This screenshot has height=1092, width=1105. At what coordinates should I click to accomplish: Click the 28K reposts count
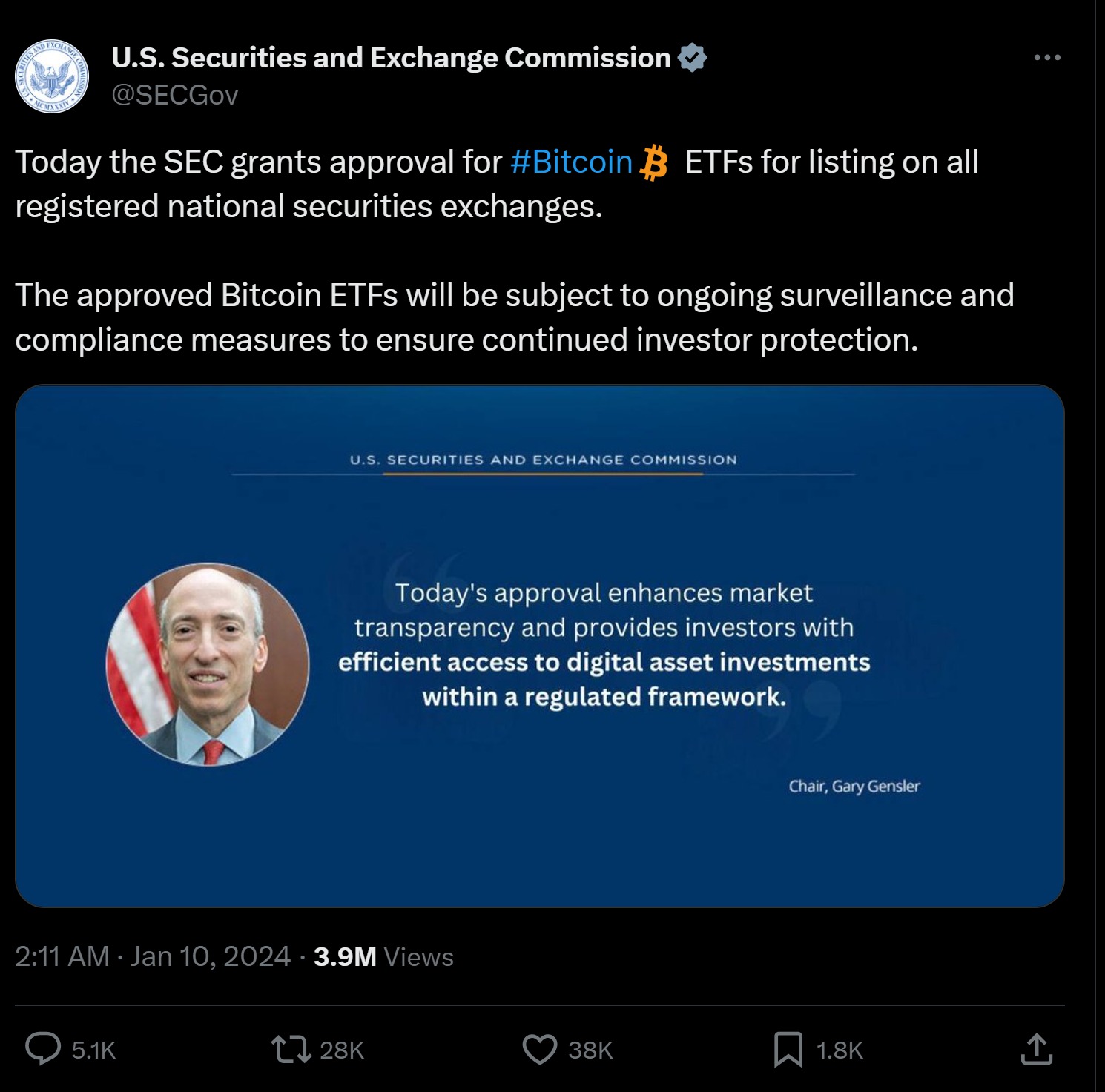pyautogui.click(x=341, y=1049)
